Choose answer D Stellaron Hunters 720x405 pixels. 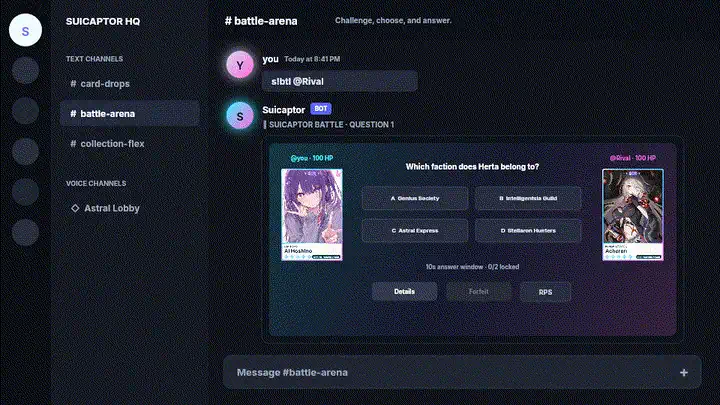click(528, 231)
